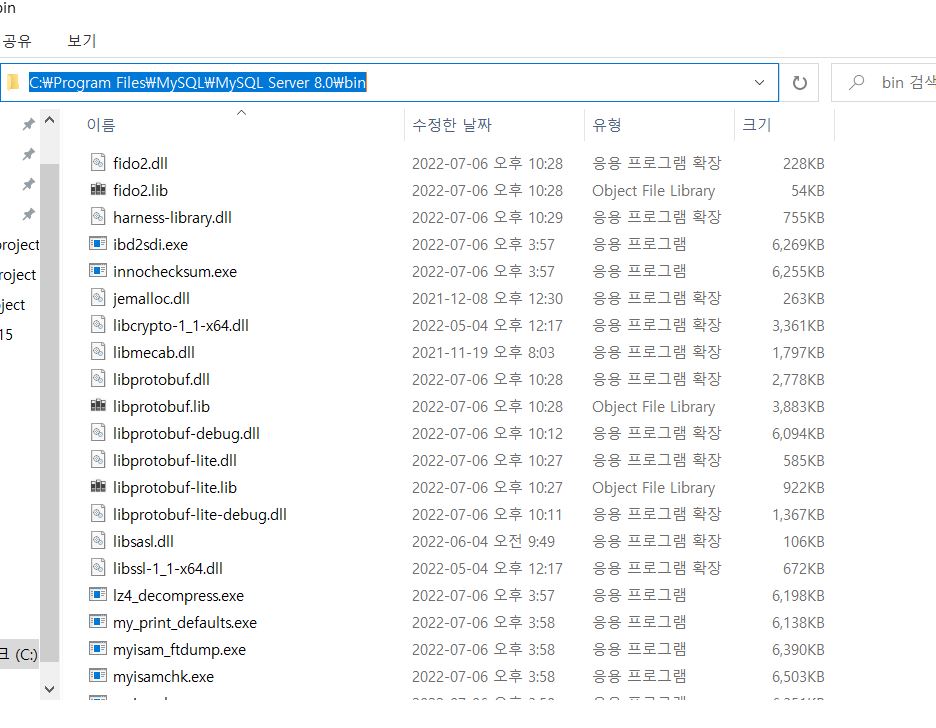Viewport: 936px width, 728px height.
Task: Click the myisam_ftdump.exe application icon
Action: 98,649
